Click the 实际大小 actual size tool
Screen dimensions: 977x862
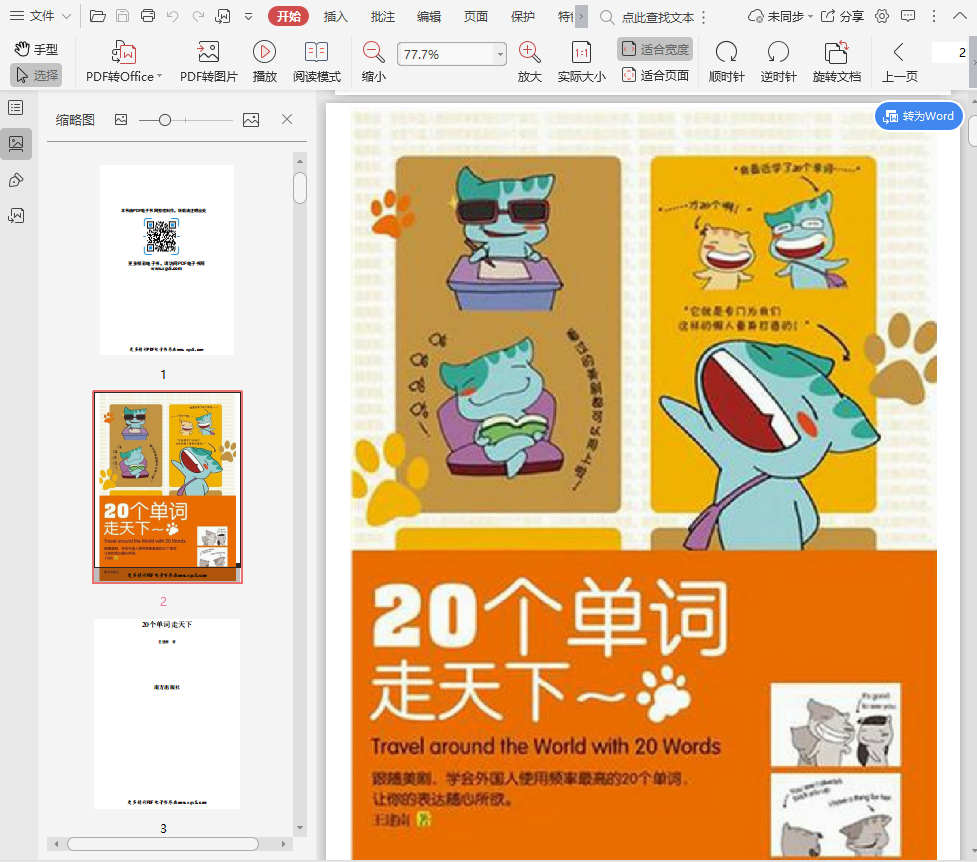tap(581, 61)
